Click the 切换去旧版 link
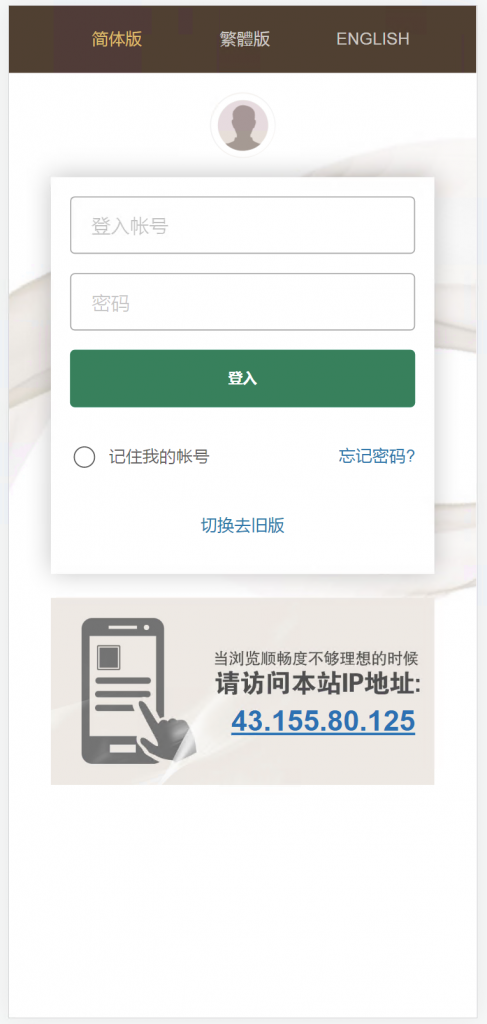Image resolution: width=487 pixels, height=1024 pixels. point(242,526)
